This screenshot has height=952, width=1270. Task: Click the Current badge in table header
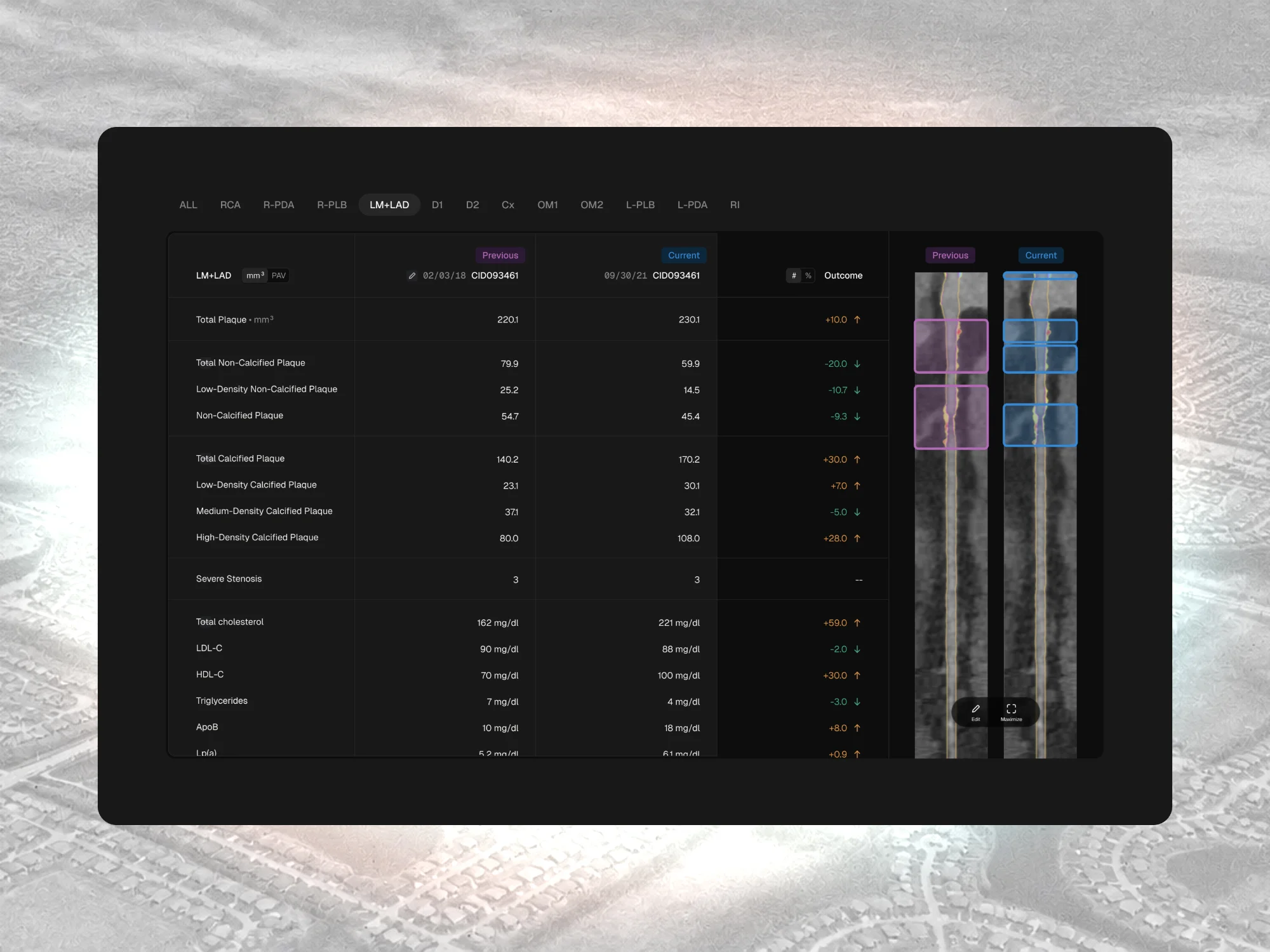(x=684, y=255)
